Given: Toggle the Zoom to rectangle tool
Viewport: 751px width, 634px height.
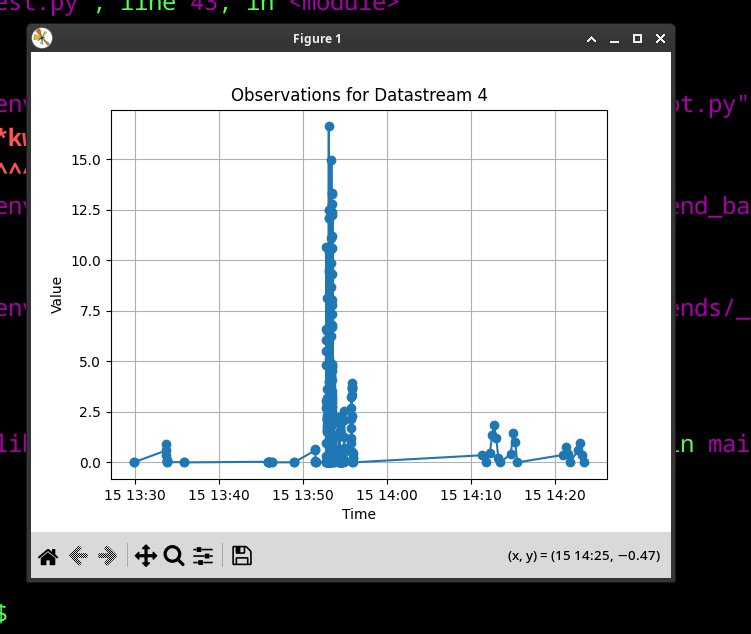Looking at the screenshot, I should click(x=173, y=556).
